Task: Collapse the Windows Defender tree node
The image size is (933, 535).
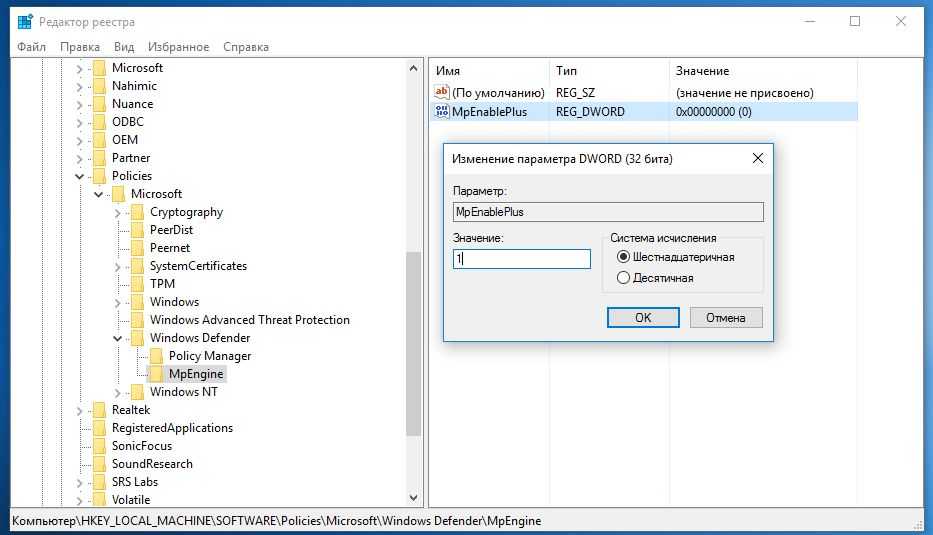Action: [x=117, y=338]
